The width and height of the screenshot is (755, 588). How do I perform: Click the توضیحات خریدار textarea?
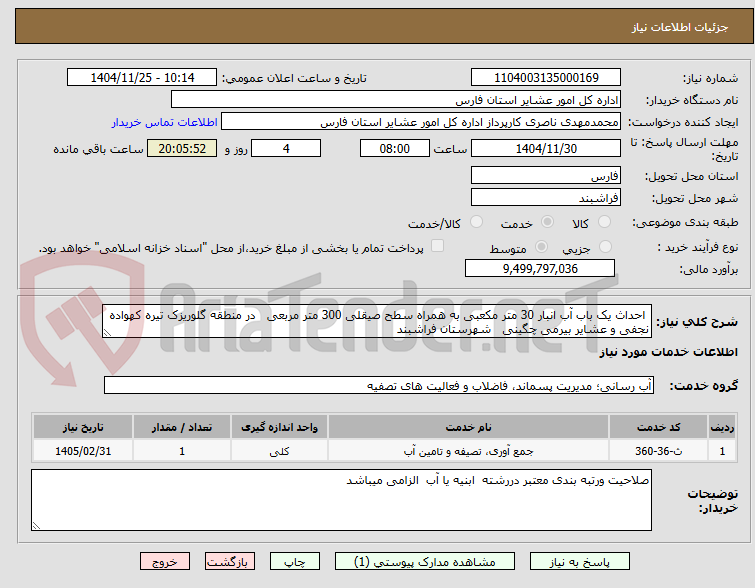click(x=341, y=500)
